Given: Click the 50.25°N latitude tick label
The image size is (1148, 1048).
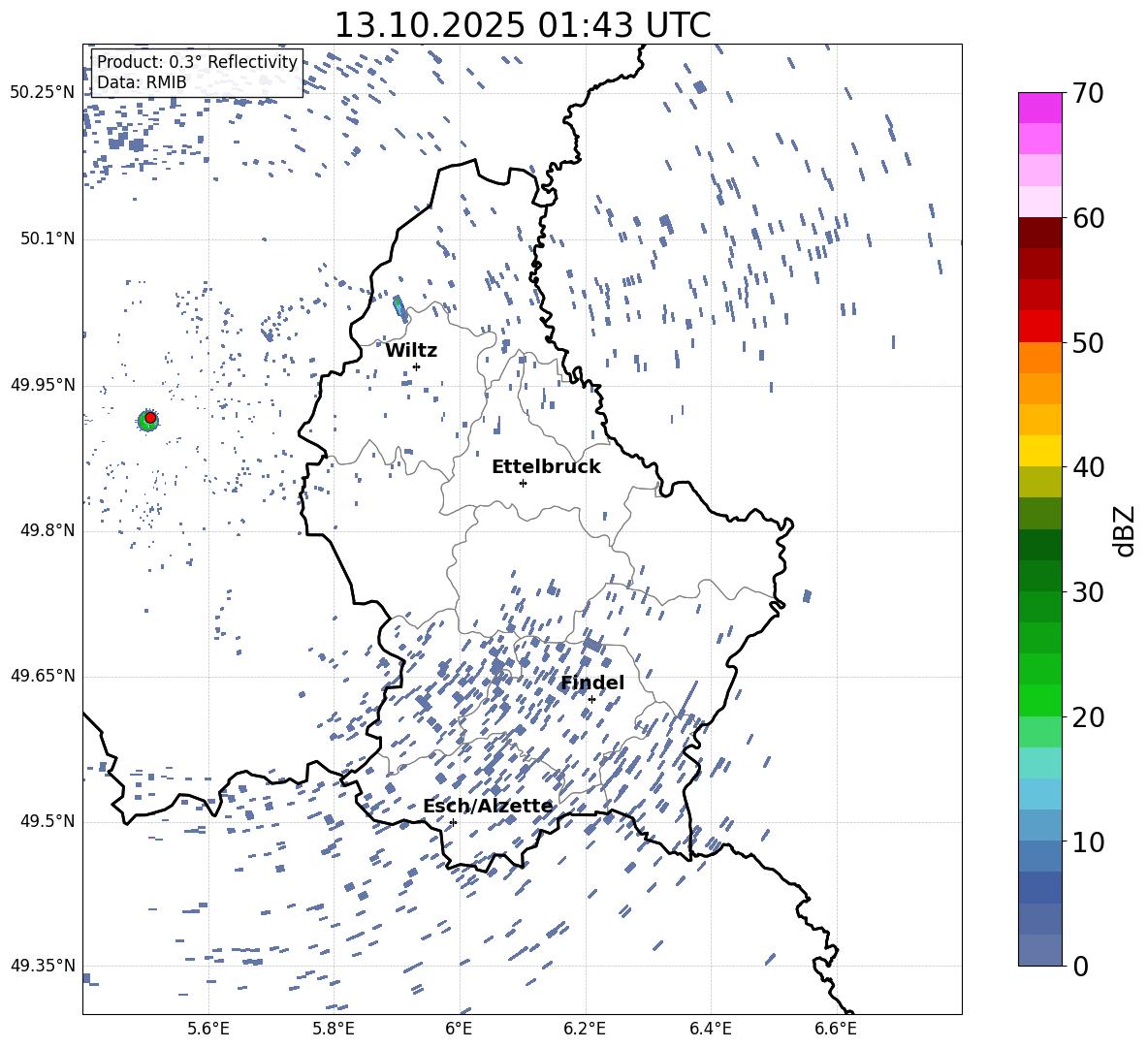Looking at the screenshot, I should tap(43, 93).
